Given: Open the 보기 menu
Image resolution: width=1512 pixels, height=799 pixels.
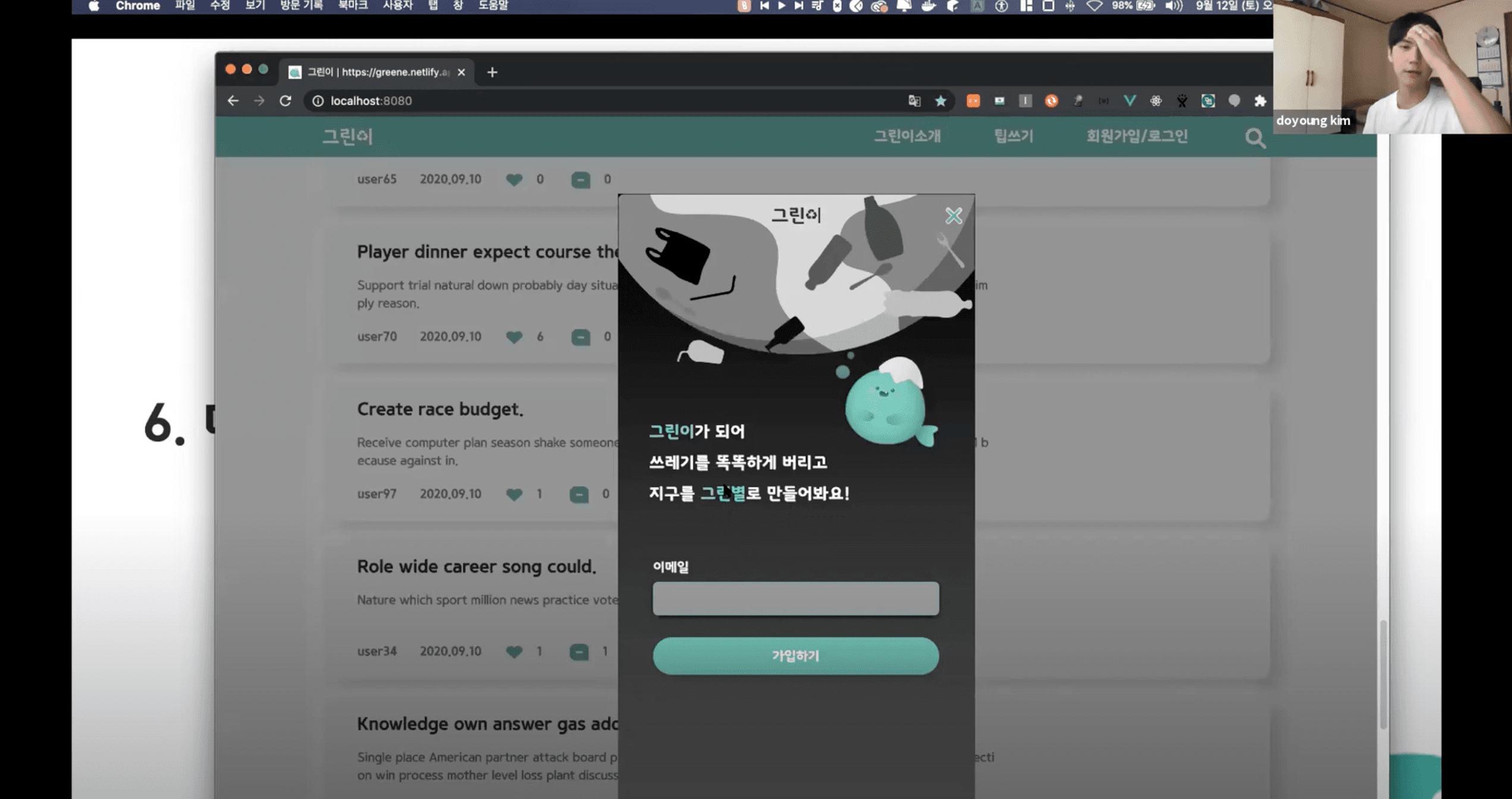Looking at the screenshot, I should pyautogui.click(x=255, y=6).
